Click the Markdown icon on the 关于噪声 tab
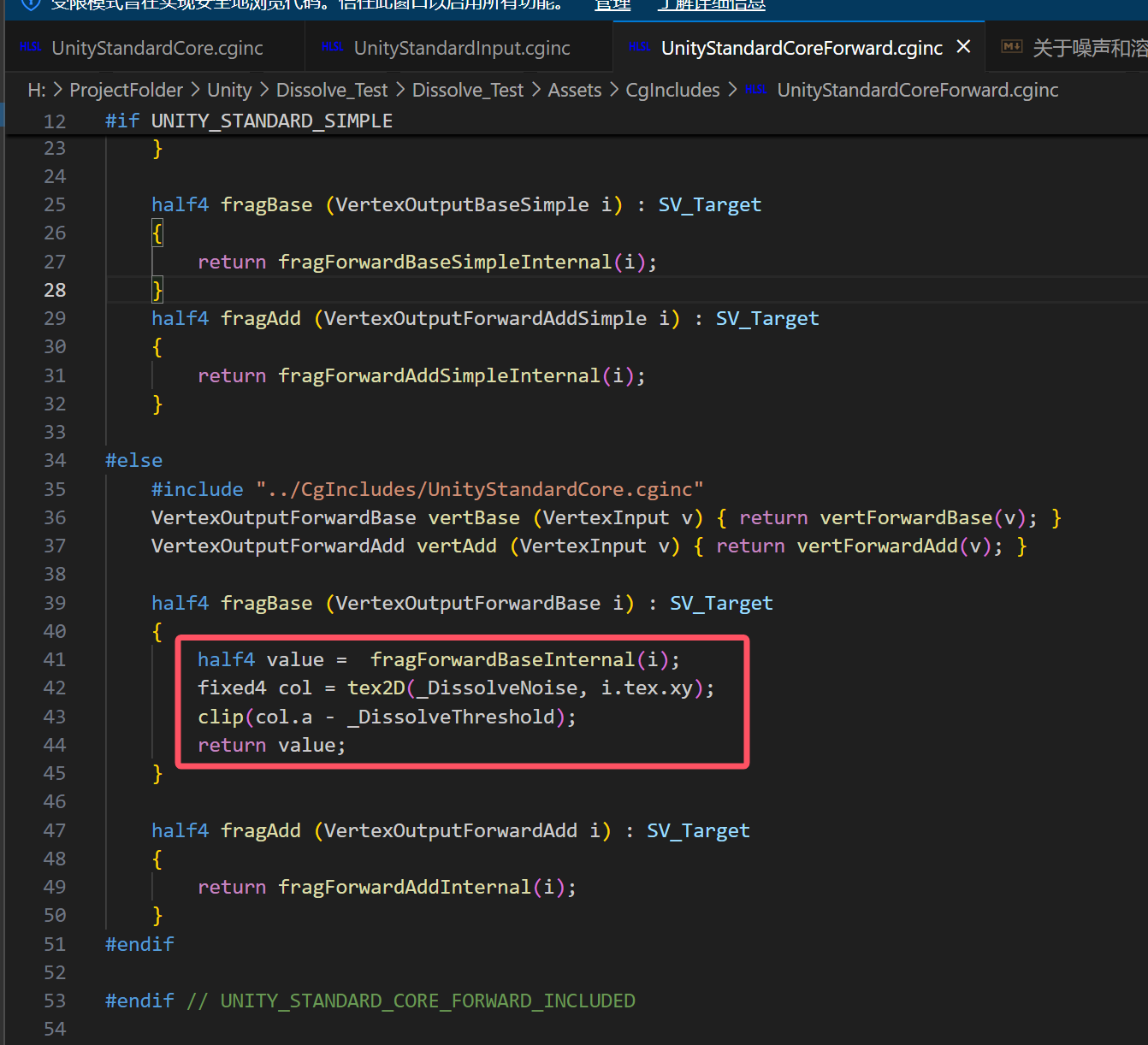Screen dimensions: 1148x1045 point(1011,47)
